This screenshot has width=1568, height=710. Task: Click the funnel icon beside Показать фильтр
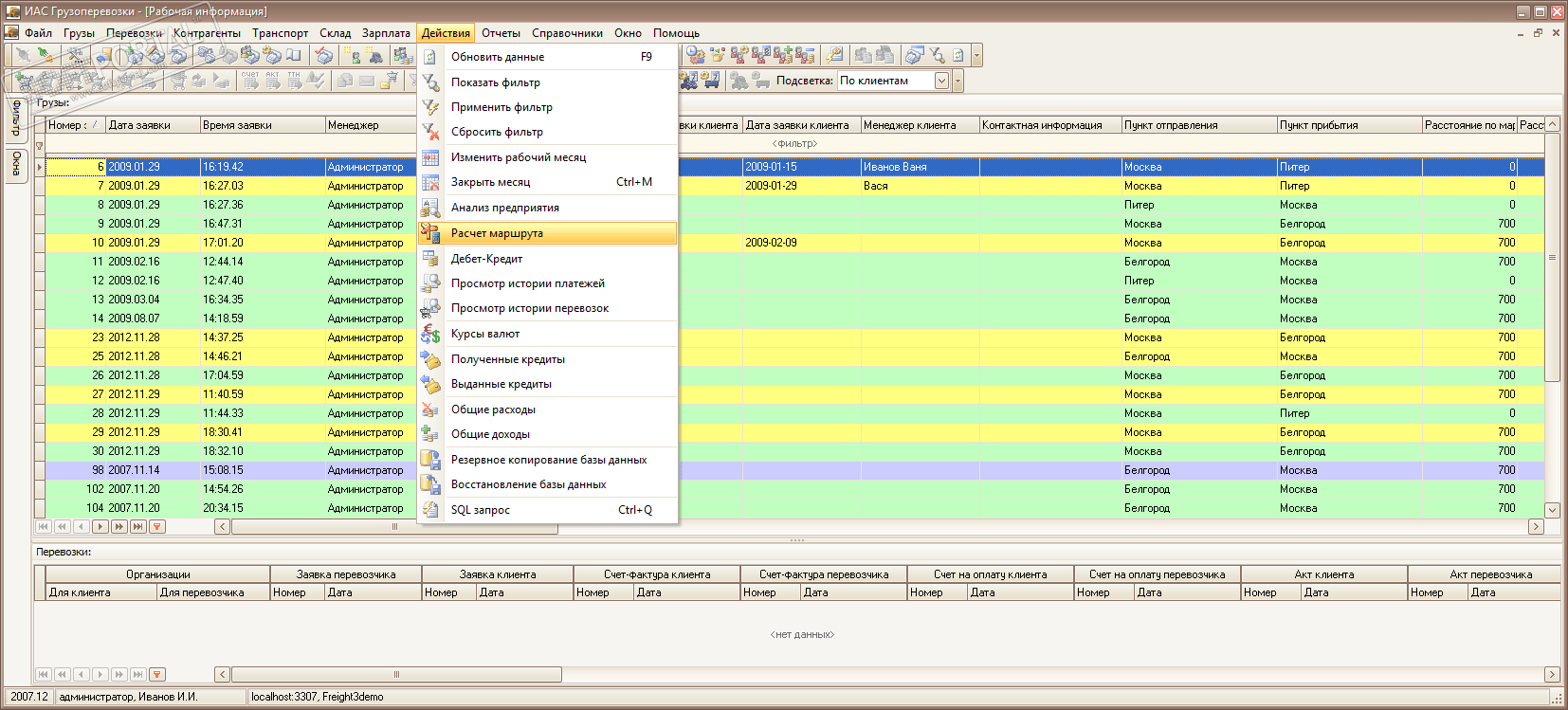click(x=430, y=82)
